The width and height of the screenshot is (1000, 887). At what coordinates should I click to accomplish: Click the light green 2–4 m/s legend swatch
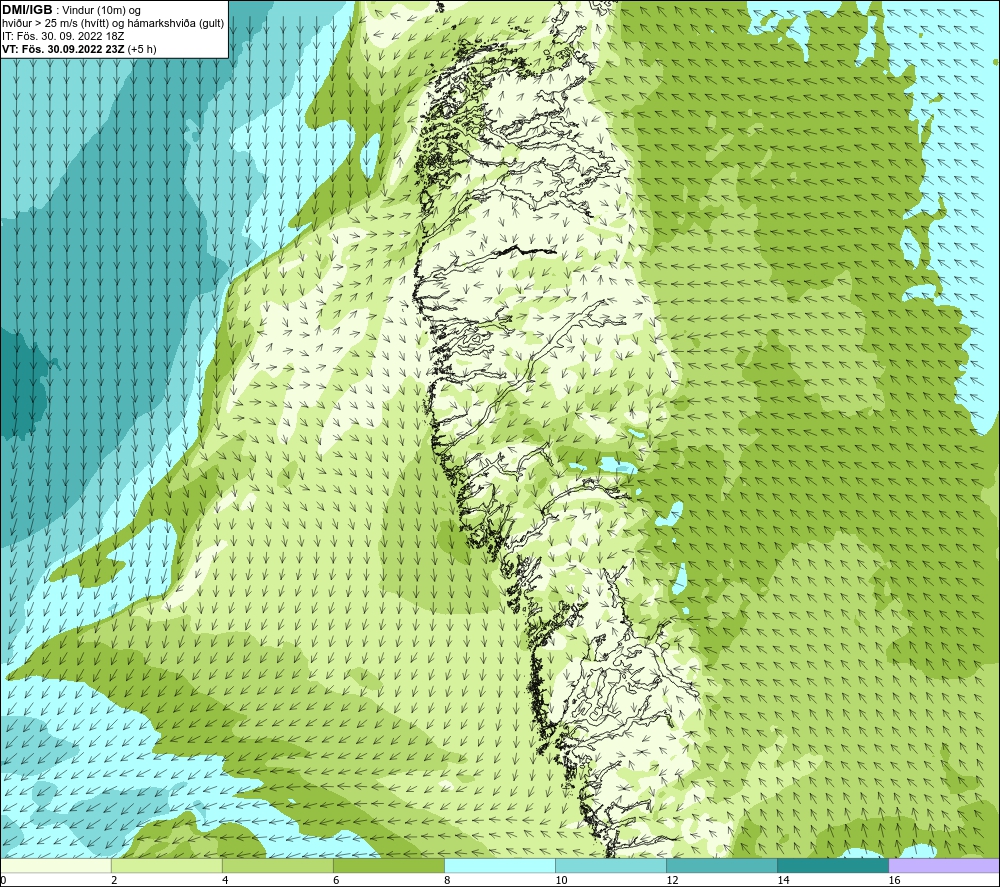167,865
